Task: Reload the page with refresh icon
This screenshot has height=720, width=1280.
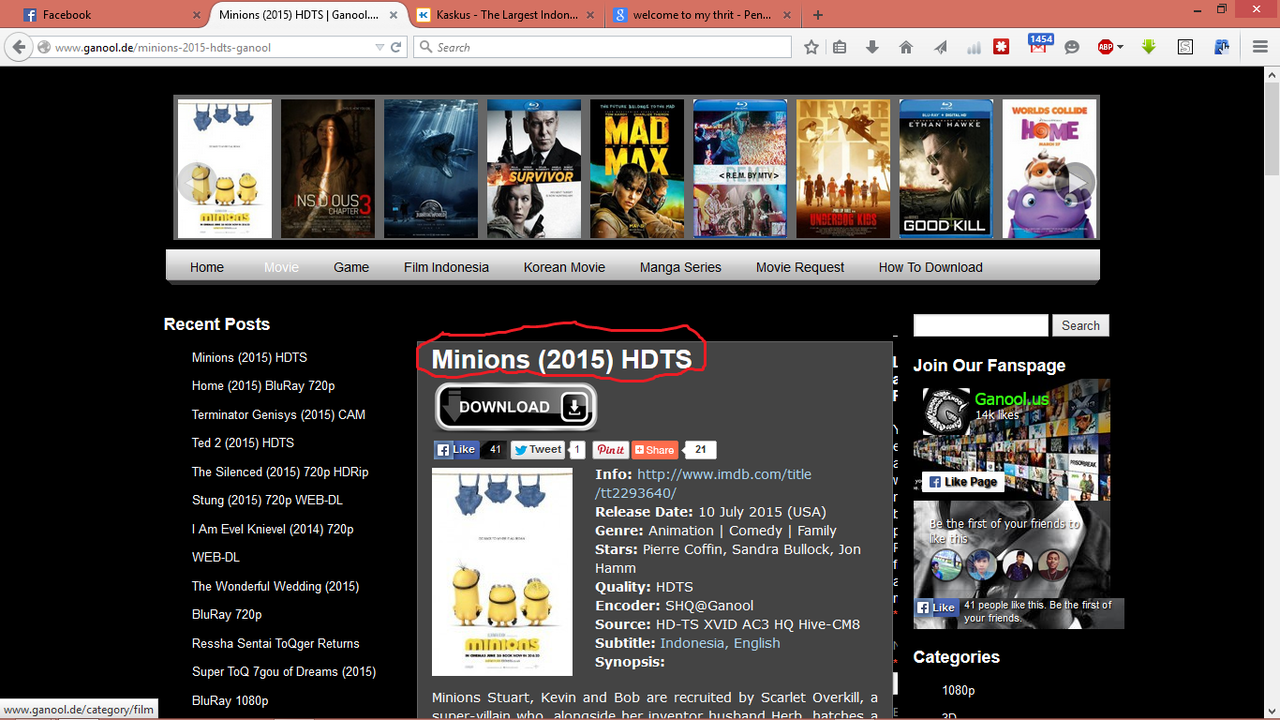Action: coord(397,47)
